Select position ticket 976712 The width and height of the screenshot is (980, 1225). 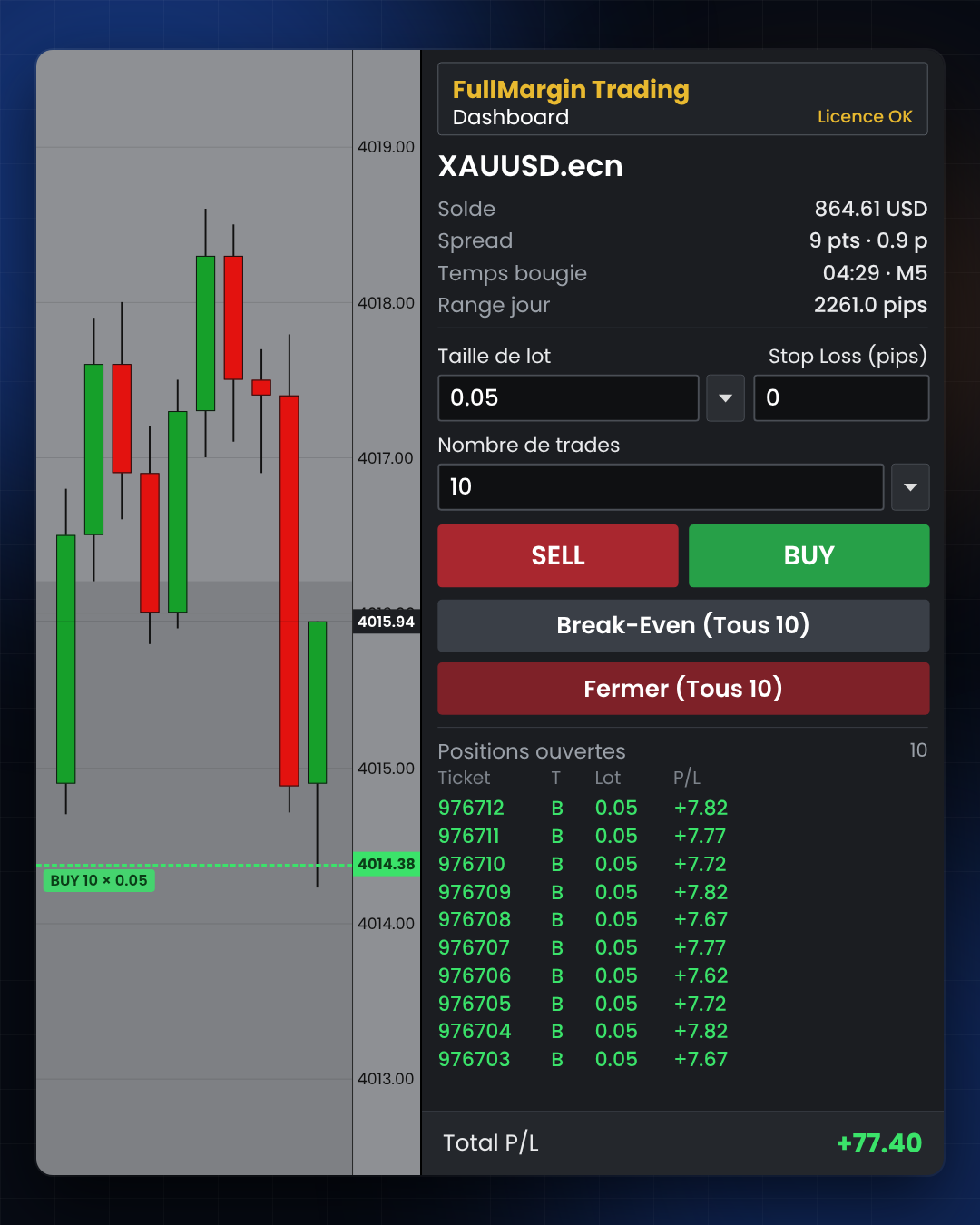click(x=471, y=808)
